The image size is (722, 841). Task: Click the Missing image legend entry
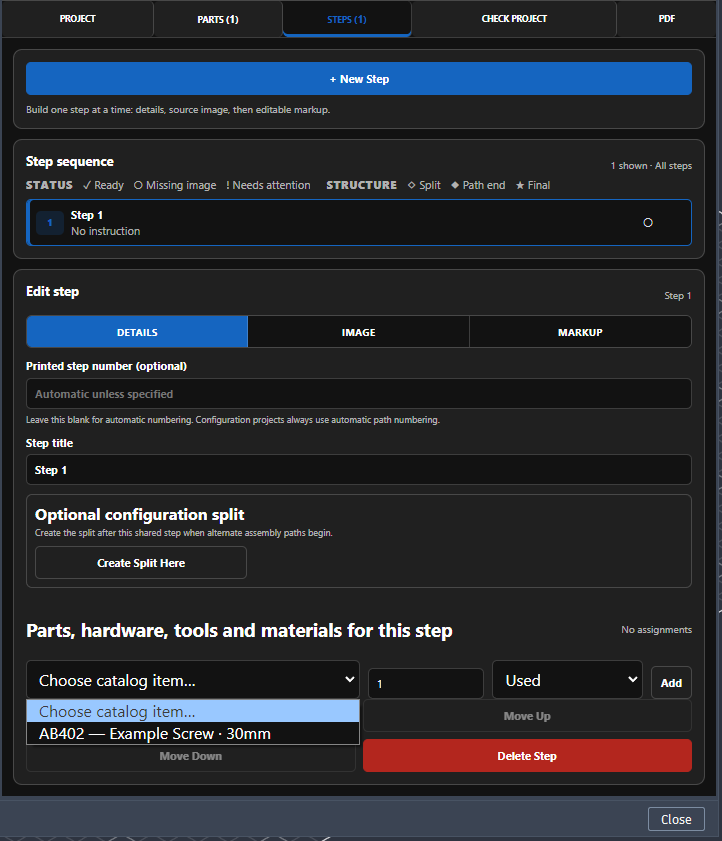tap(175, 185)
